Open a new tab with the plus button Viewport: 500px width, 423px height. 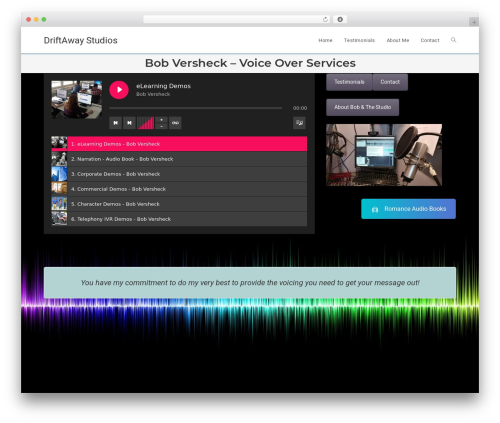tap(474, 22)
